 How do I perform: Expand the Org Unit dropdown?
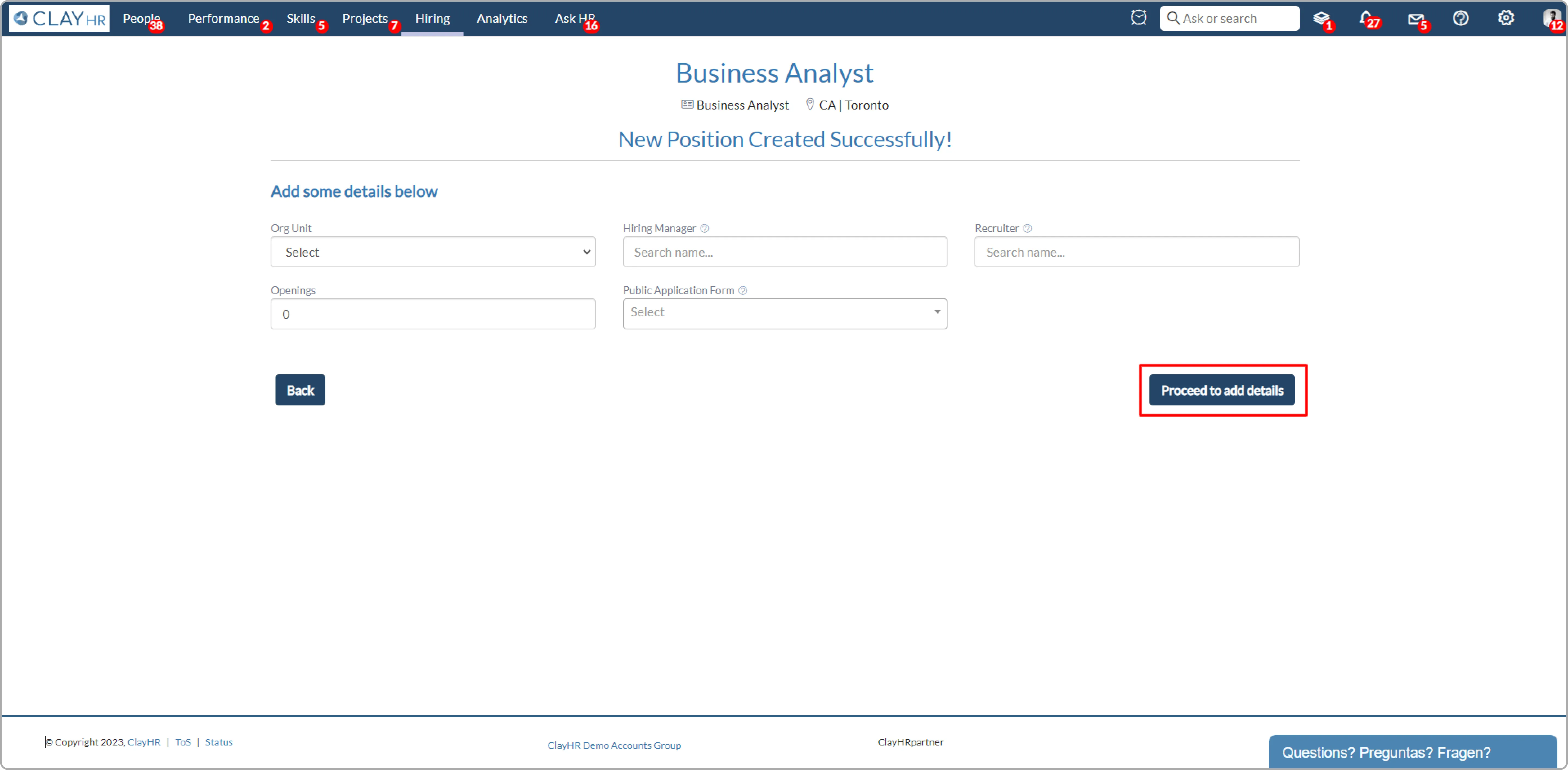coord(433,252)
